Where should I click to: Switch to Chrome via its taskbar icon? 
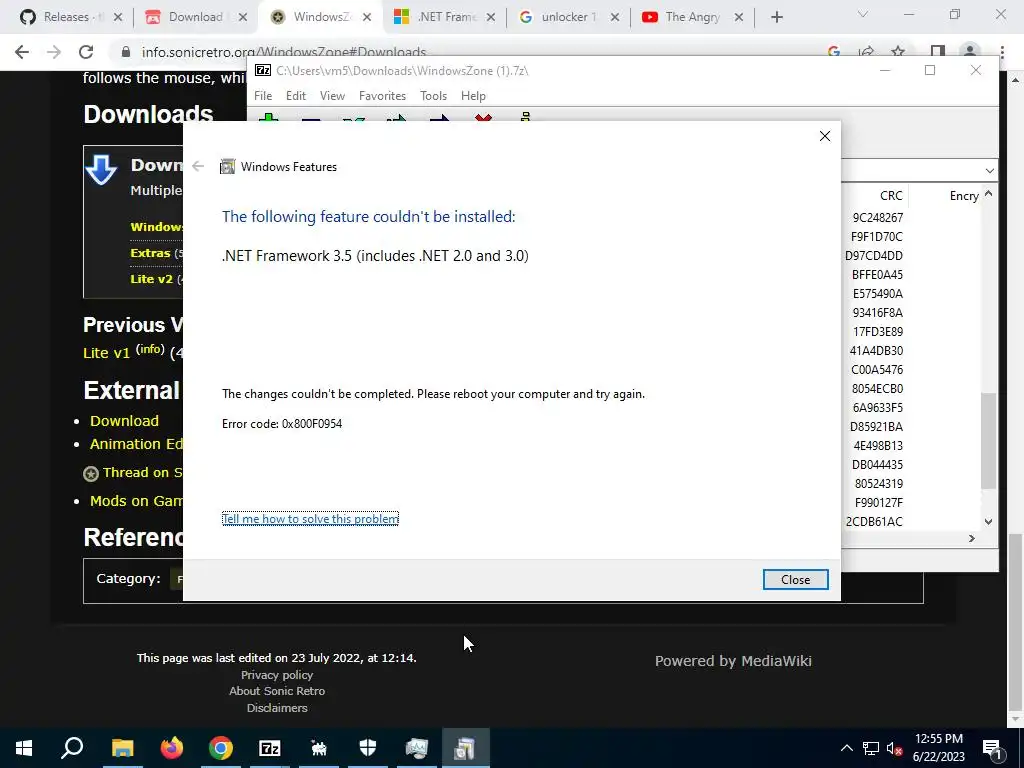pyautogui.click(x=221, y=748)
